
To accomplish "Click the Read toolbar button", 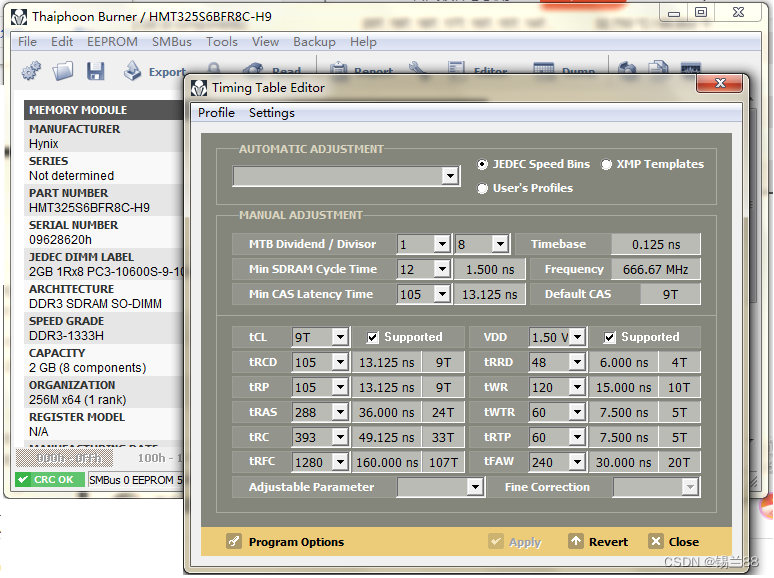I will click(x=271, y=71).
